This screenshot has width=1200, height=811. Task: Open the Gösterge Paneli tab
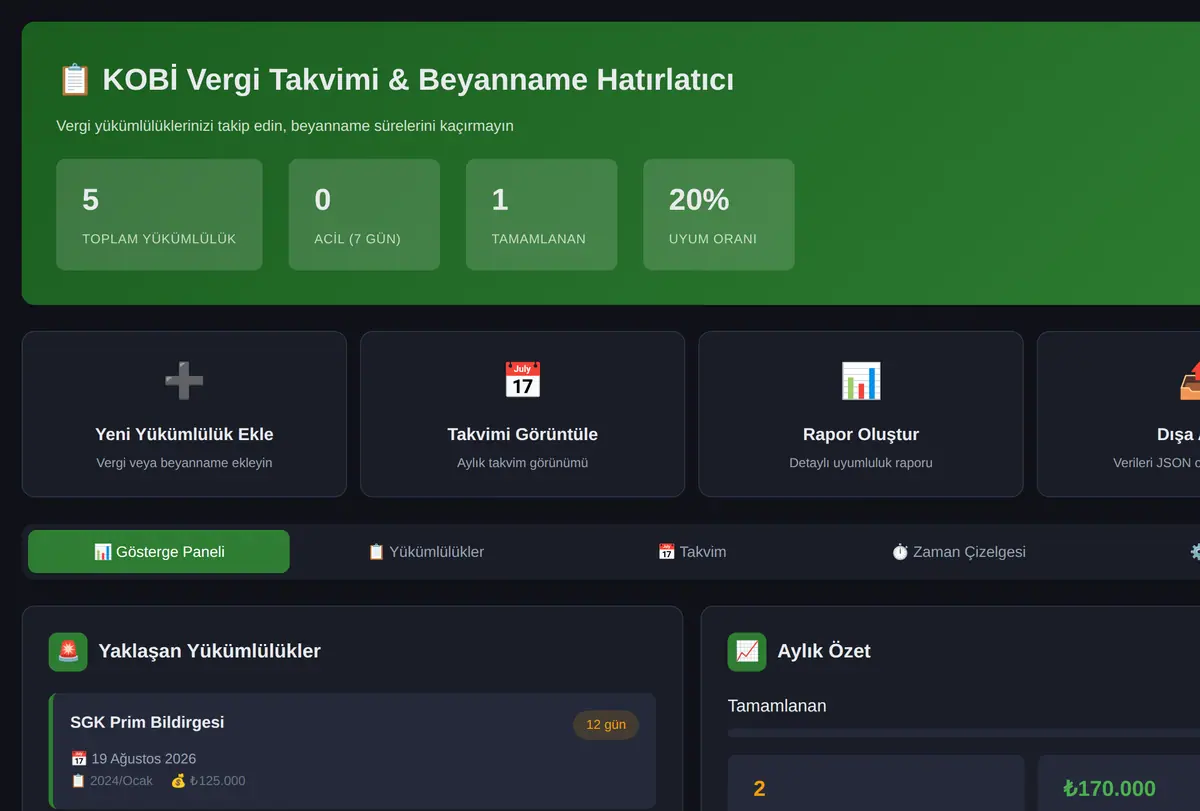tap(159, 552)
